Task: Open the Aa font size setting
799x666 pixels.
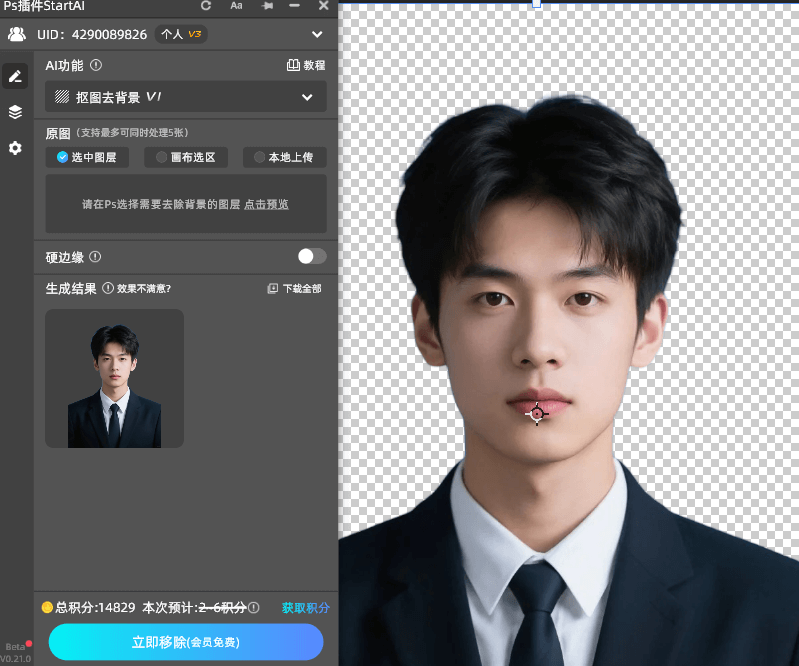Action: 236,6
